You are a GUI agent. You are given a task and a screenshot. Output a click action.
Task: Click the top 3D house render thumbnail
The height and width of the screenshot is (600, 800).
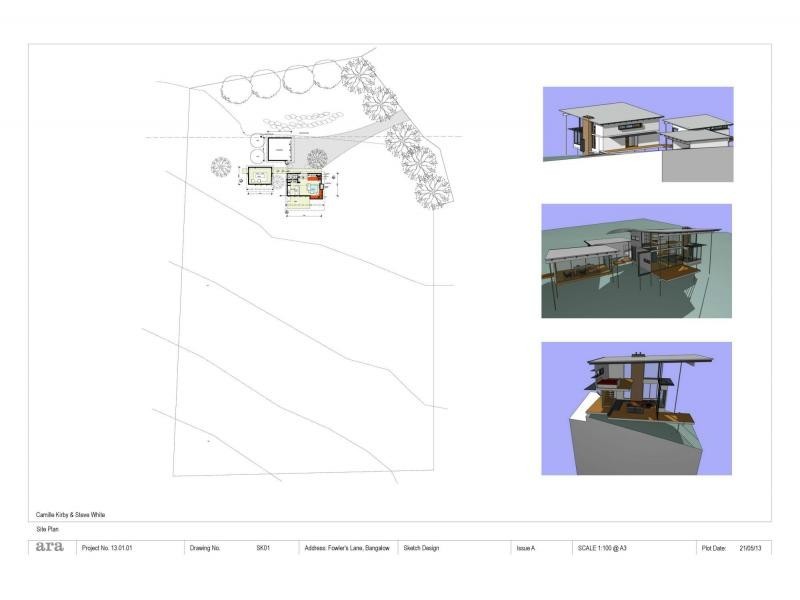coord(637,134)
